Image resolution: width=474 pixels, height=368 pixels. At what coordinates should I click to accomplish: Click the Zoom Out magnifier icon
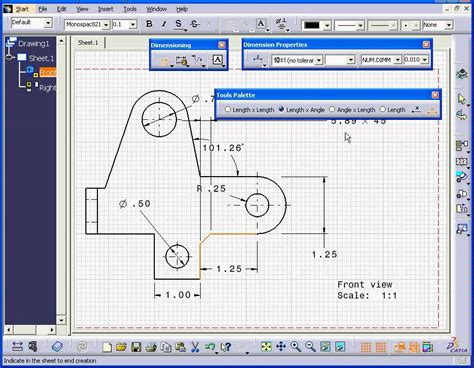click(x=310, y=347)
